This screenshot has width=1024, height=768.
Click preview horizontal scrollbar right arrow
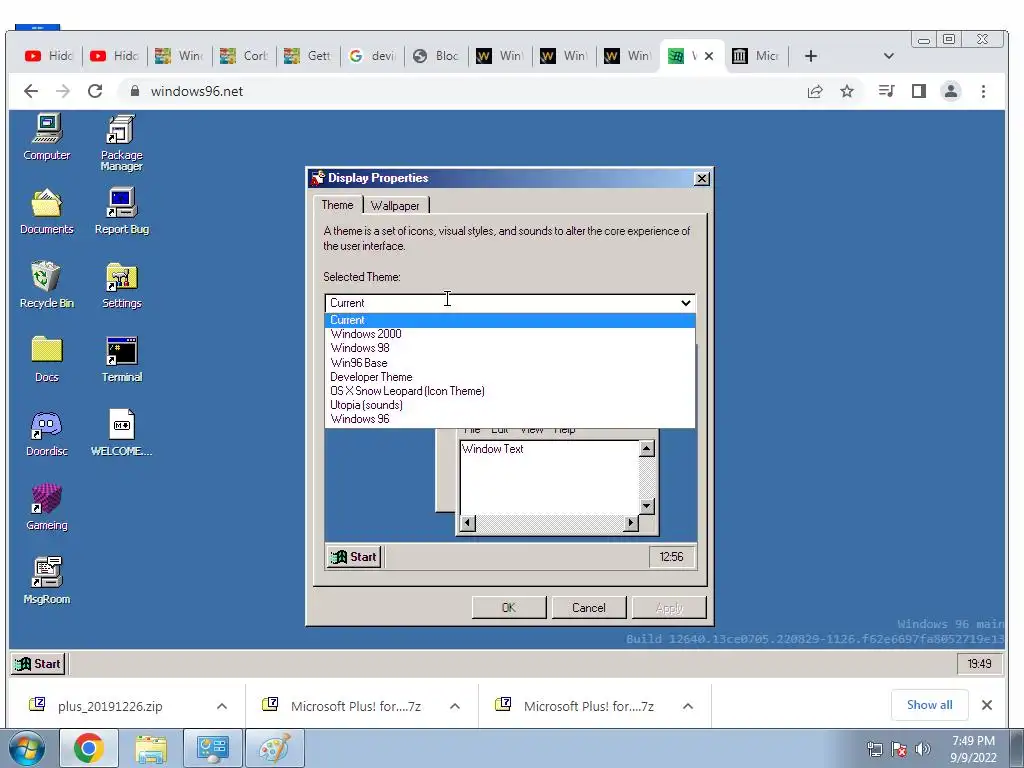630,522
